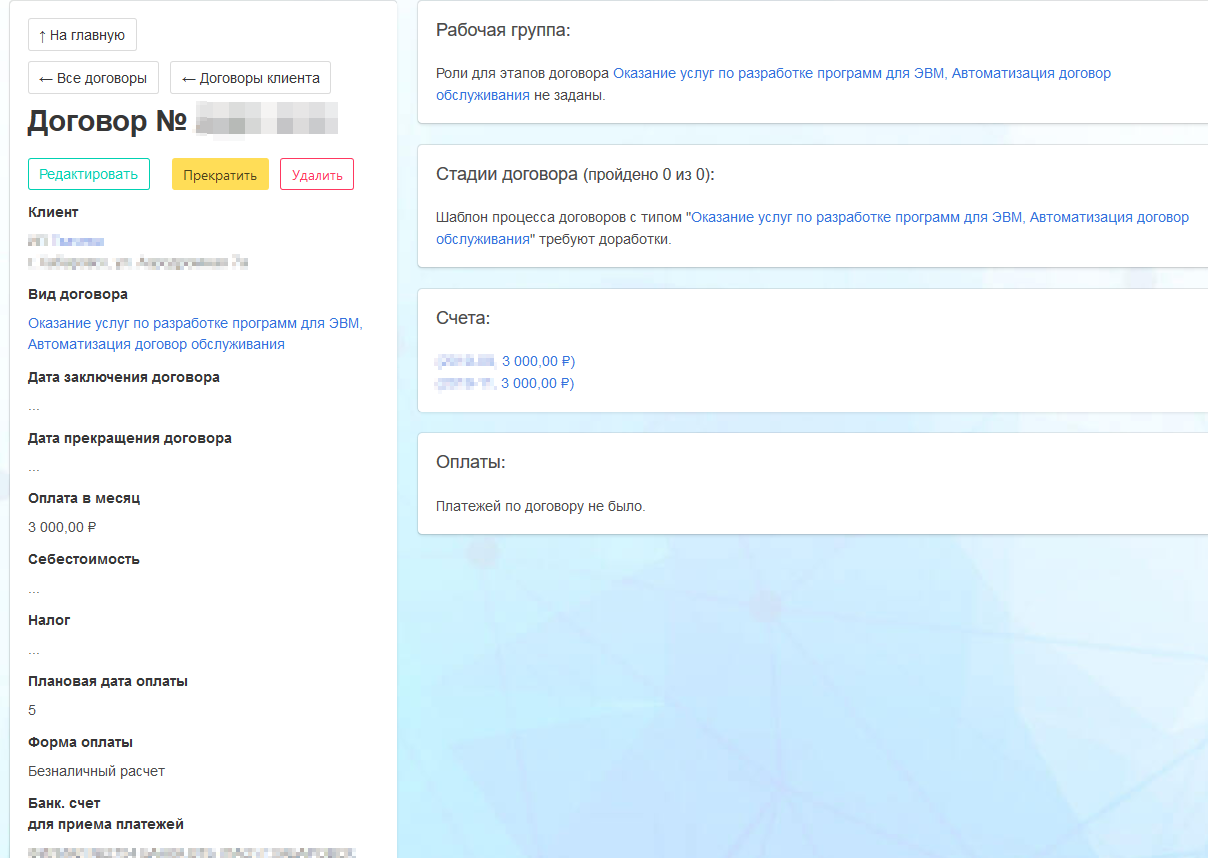
Task: Click the ellipsis under 'Налог'
Action: pos(34,650)
